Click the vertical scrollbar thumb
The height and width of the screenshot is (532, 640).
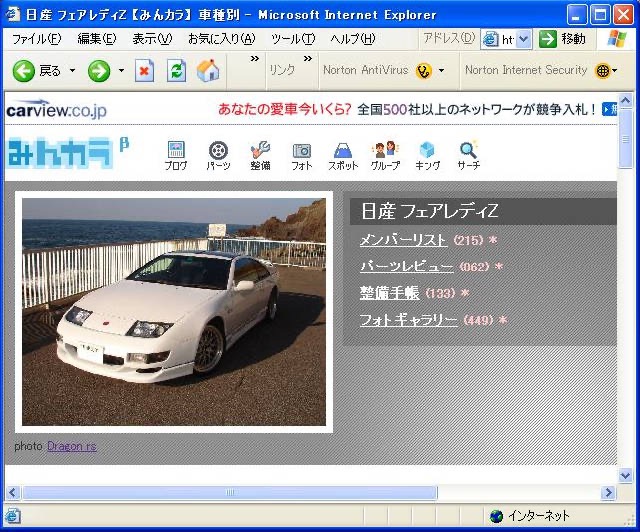click(625, 139)
